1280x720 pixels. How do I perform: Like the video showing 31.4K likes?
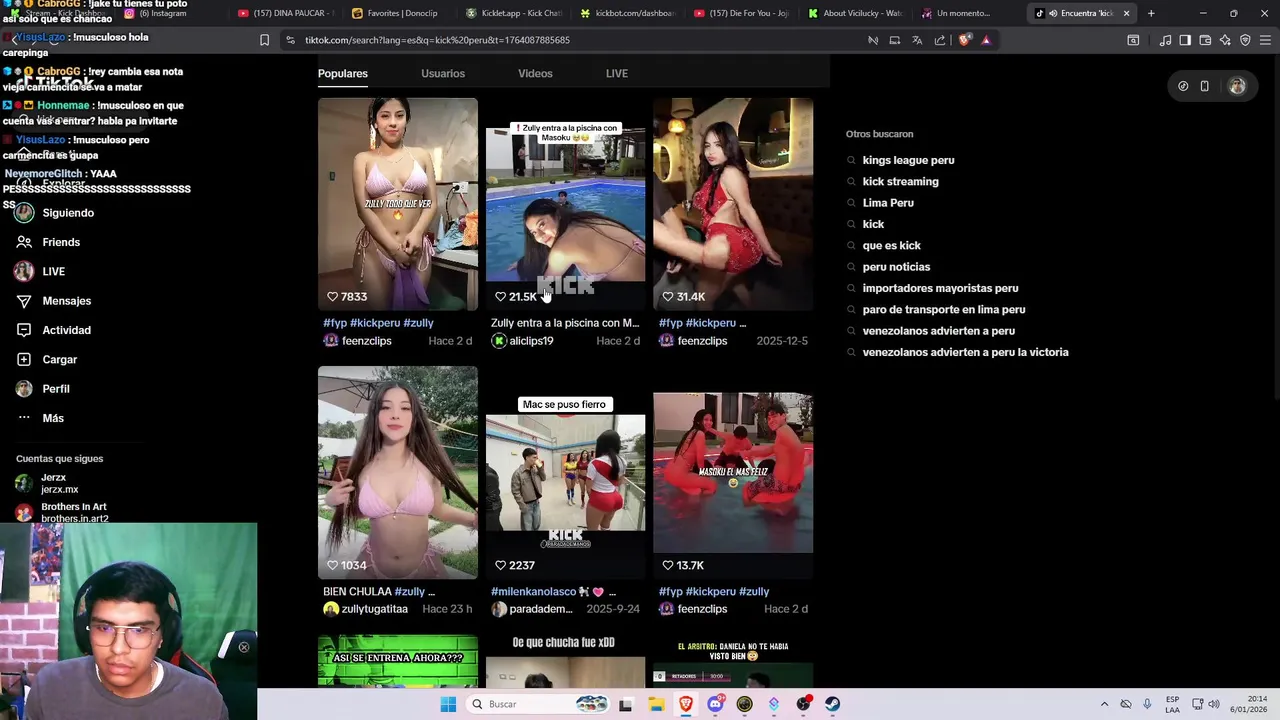click(x=668, y=297)
